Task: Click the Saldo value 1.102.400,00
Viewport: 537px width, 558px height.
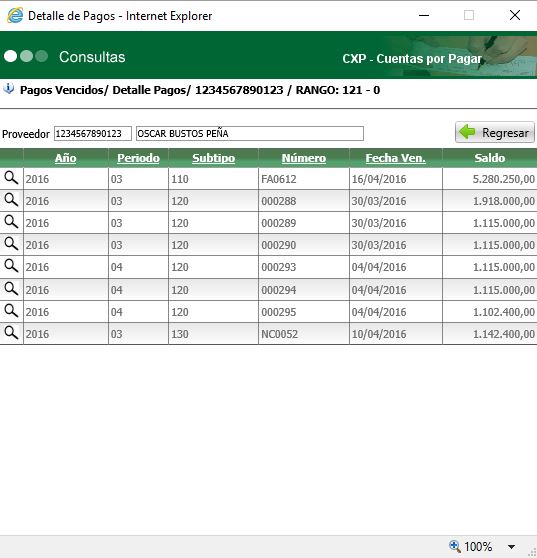Action: [x=504, y=312]
